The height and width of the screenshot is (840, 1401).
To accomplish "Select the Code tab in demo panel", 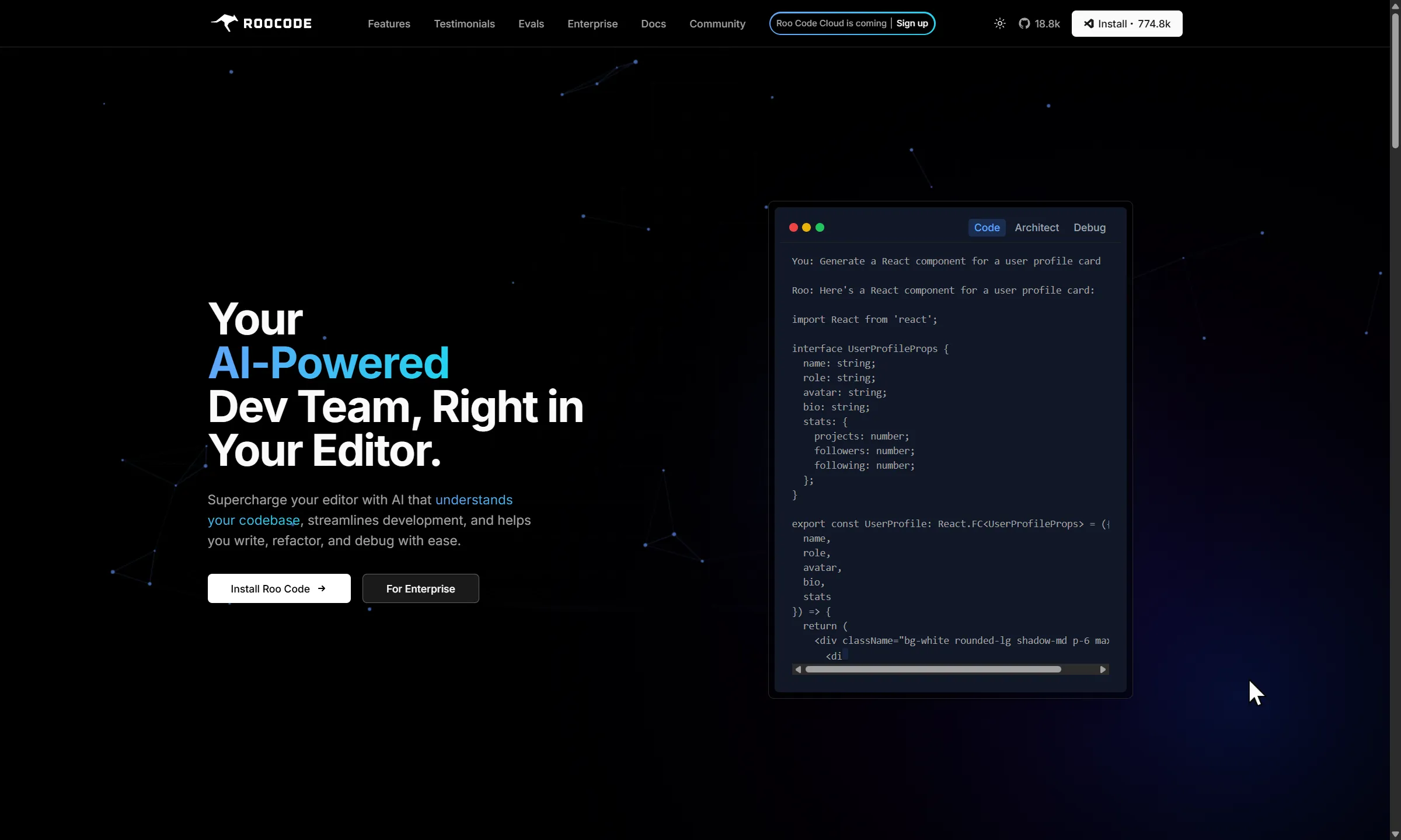I will click(987, 228).
